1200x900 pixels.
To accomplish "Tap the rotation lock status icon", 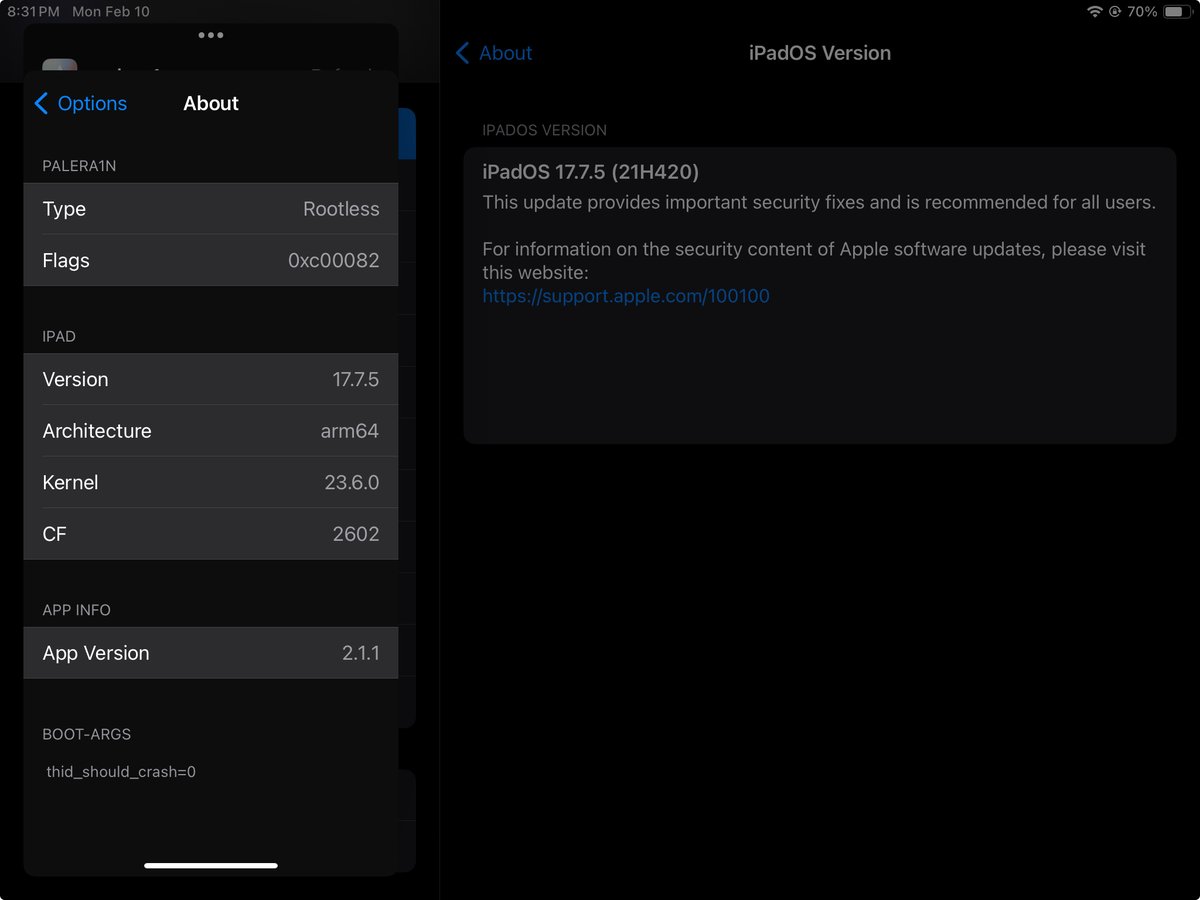I will tap(1114, 12).
